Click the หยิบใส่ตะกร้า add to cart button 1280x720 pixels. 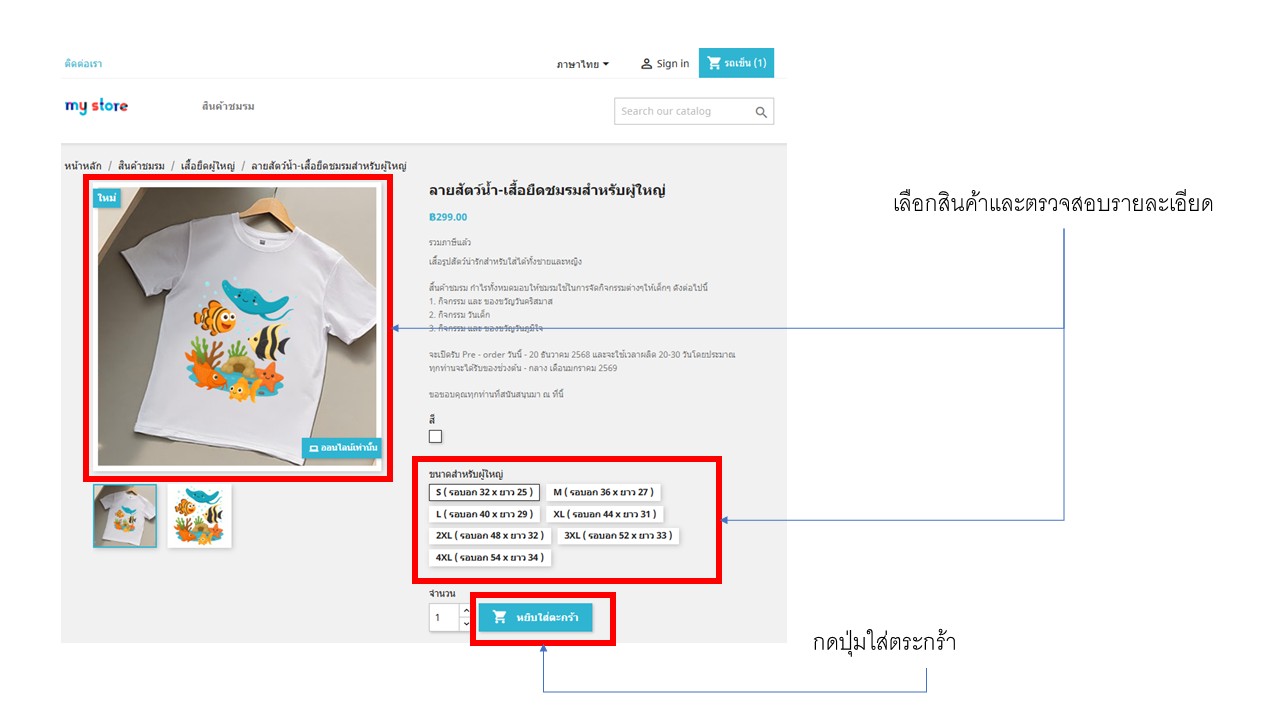click(535, 618)
